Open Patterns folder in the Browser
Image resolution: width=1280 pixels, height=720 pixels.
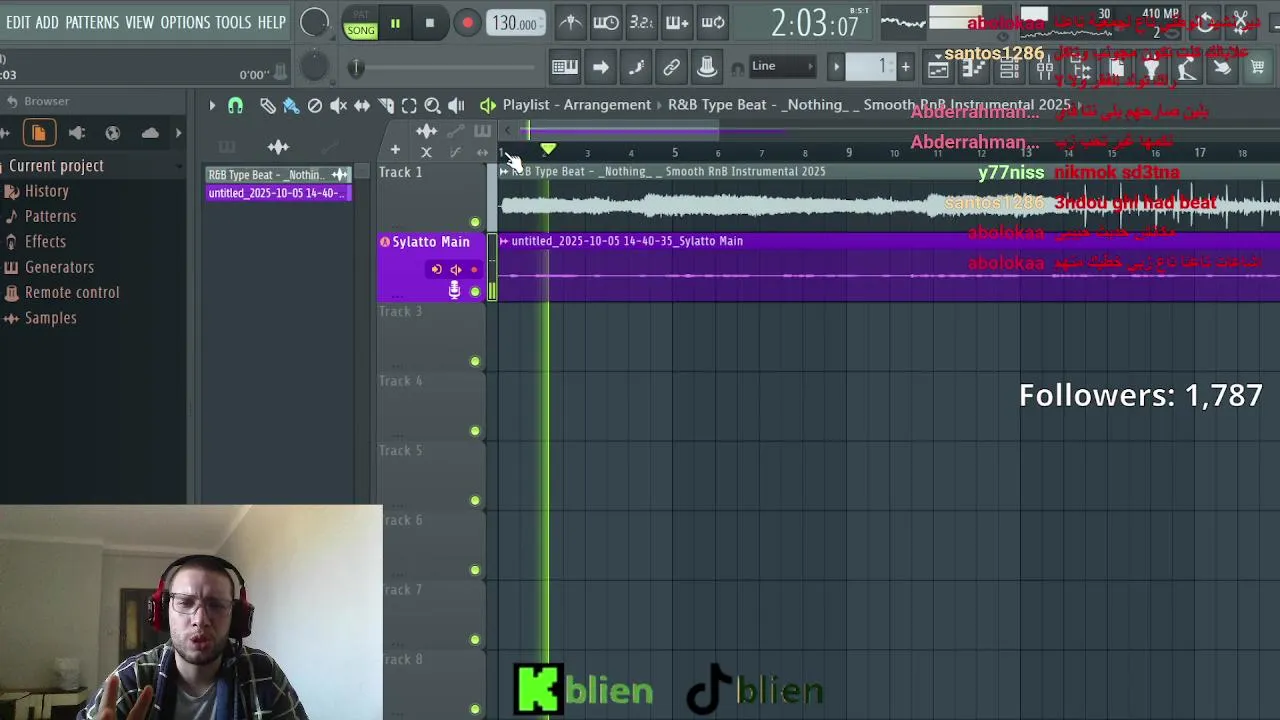point(50,216)
